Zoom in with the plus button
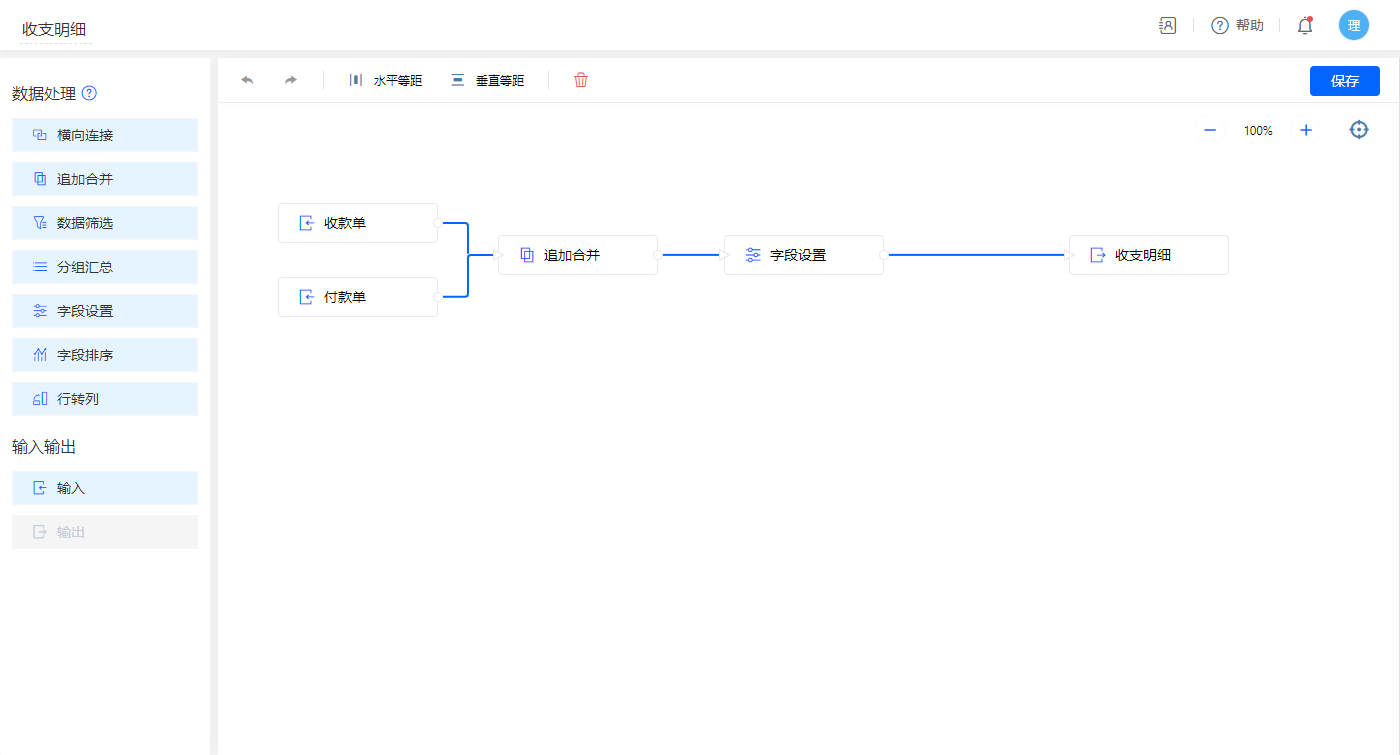Screen dimensions: 1400x755 point(1305,130)
